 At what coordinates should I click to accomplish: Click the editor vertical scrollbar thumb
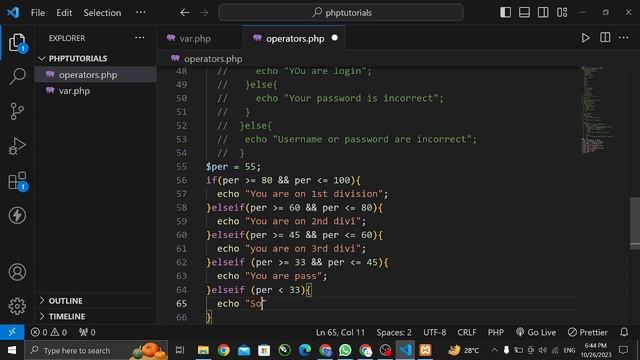coord(635,222)
